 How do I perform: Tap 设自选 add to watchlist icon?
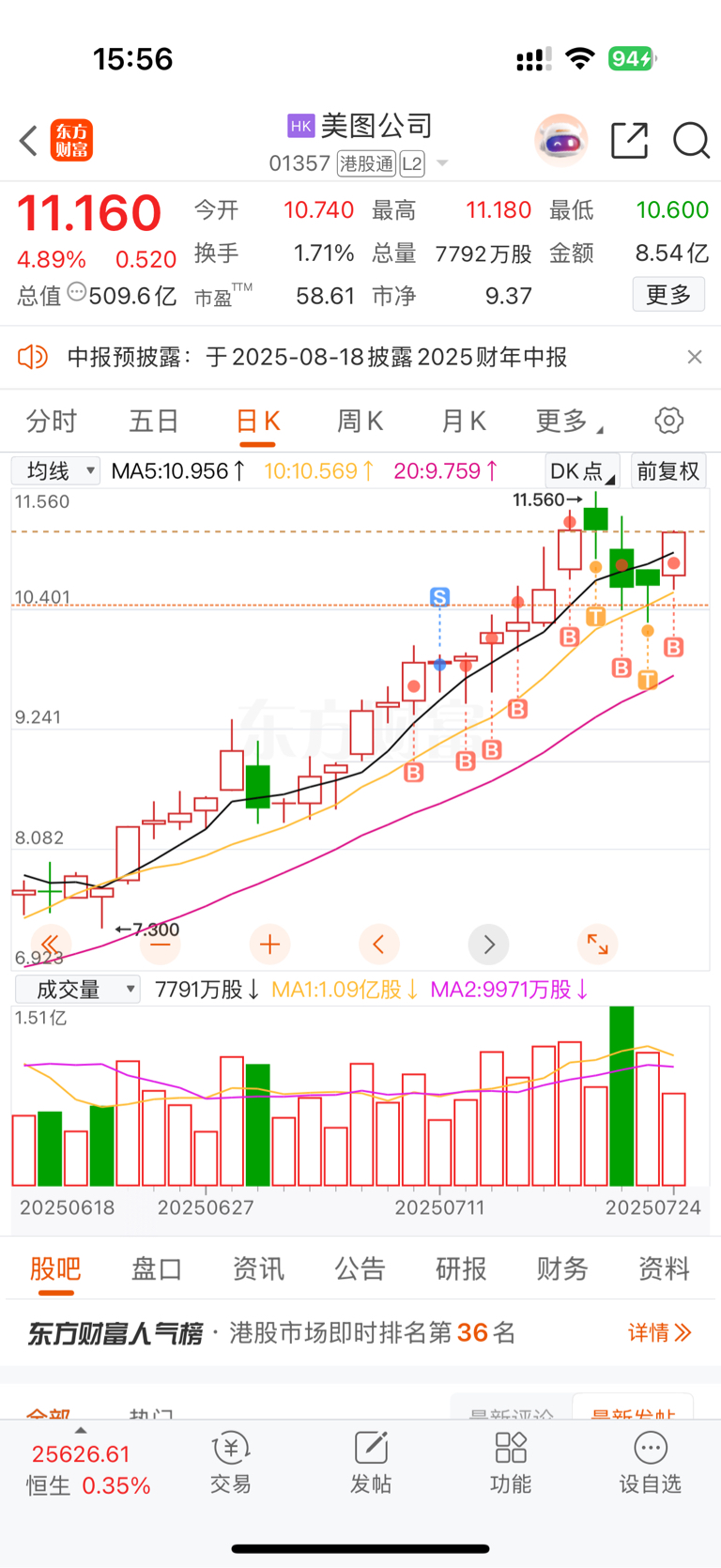point(650,1463)
